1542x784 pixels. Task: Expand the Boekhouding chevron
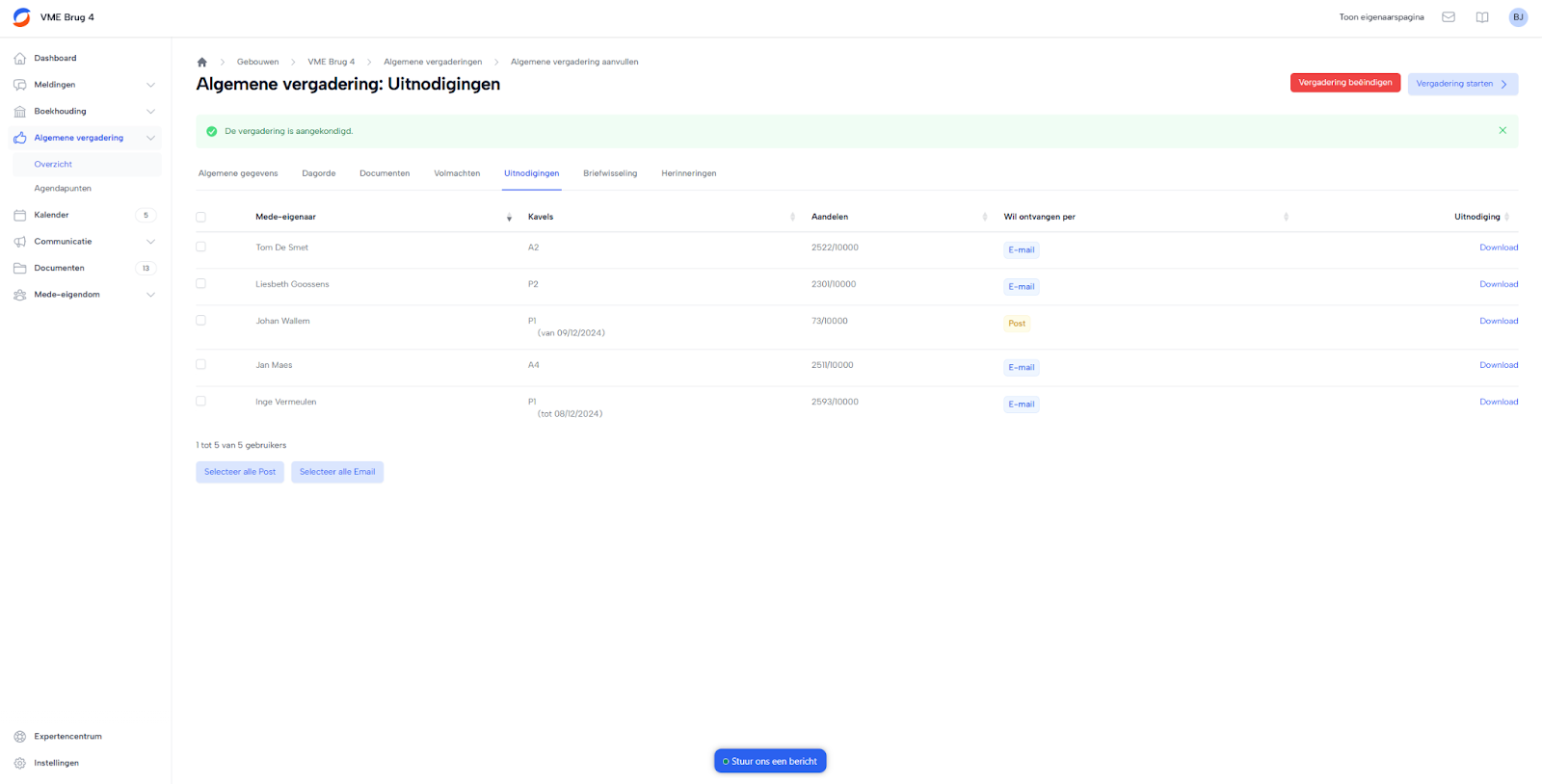tap(150, 112)
